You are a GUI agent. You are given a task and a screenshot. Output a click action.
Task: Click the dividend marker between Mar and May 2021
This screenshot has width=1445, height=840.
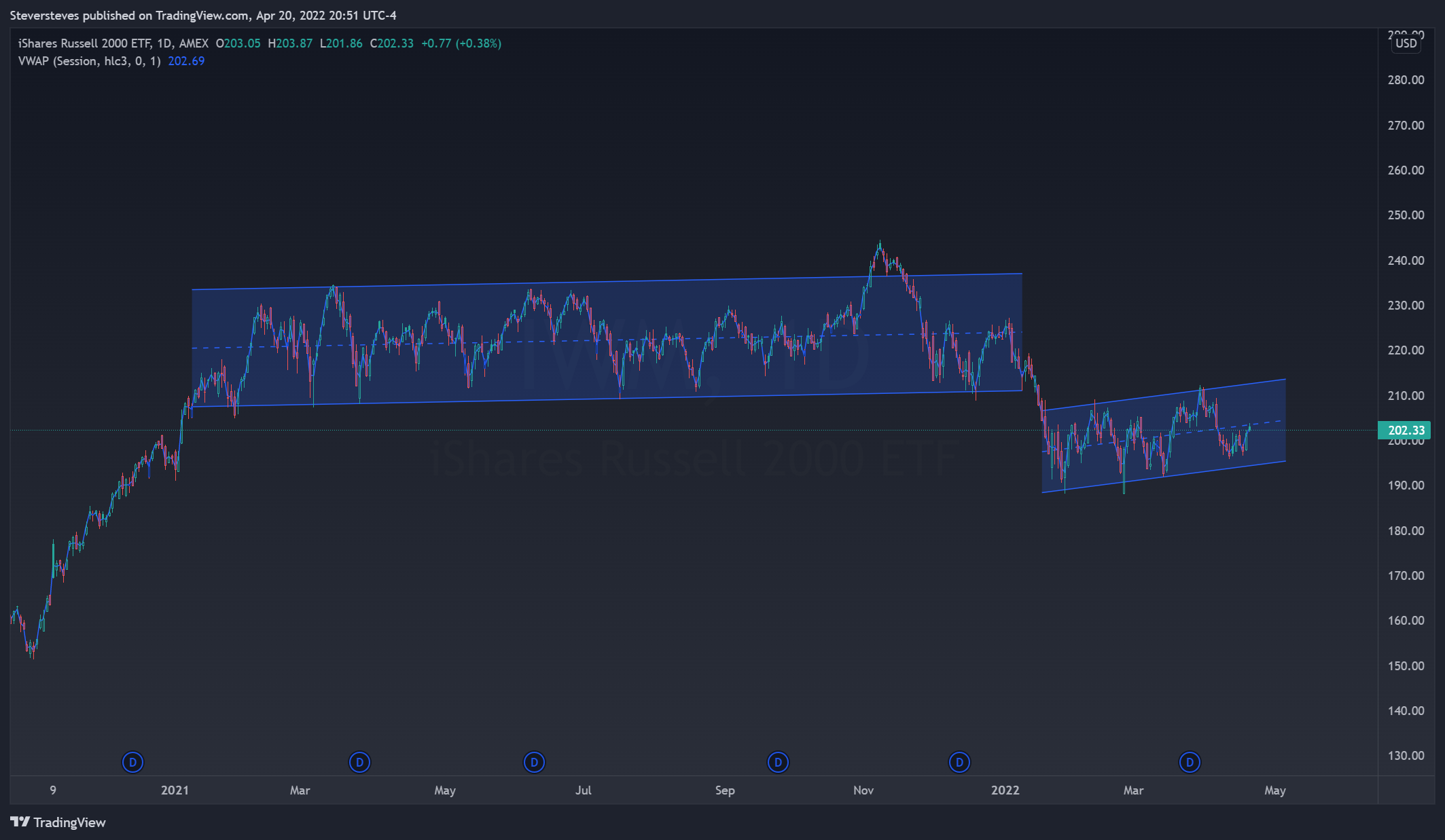click(359, 762)
